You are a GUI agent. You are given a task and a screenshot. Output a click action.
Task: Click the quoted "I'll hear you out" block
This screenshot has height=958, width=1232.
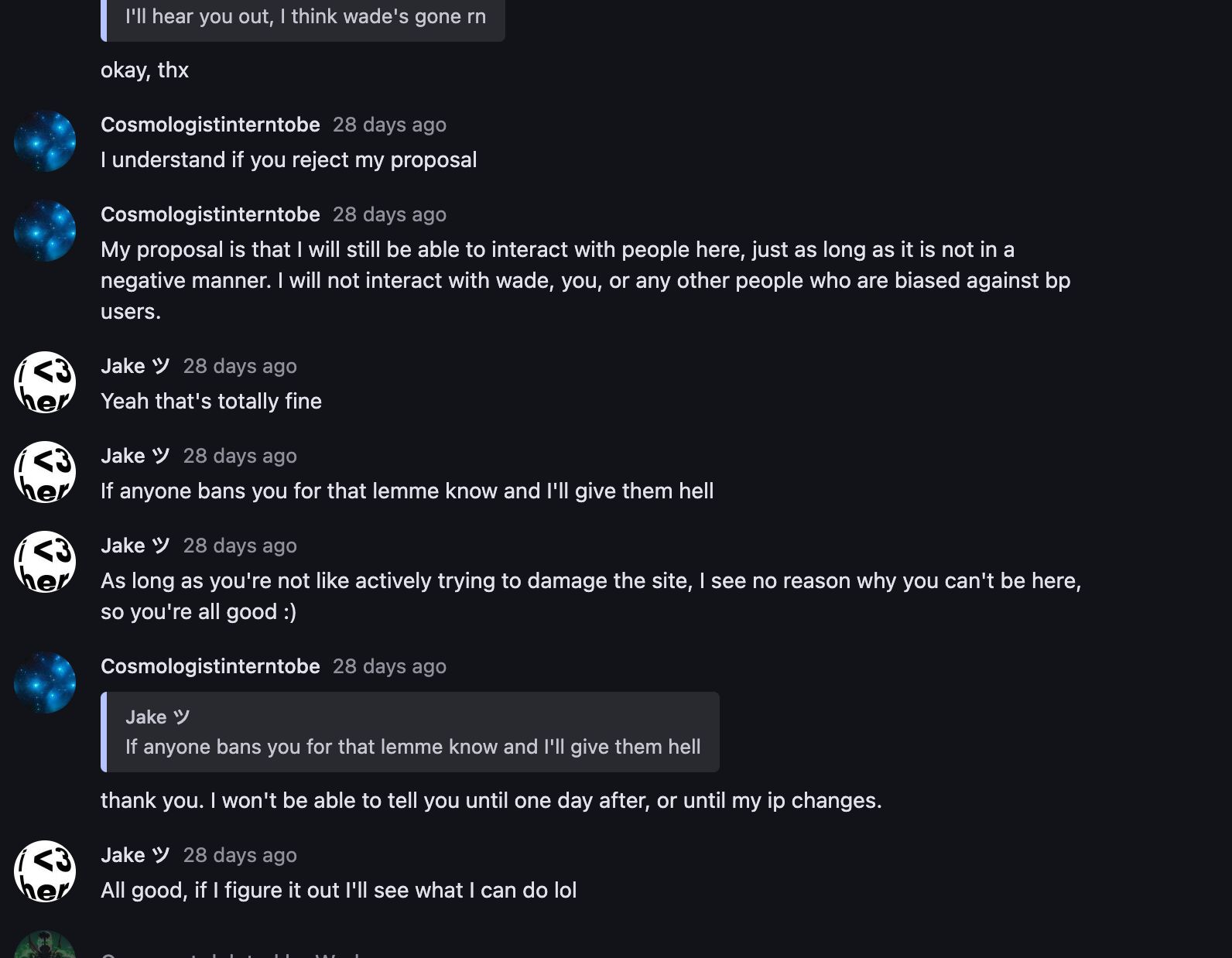(305, 17)
